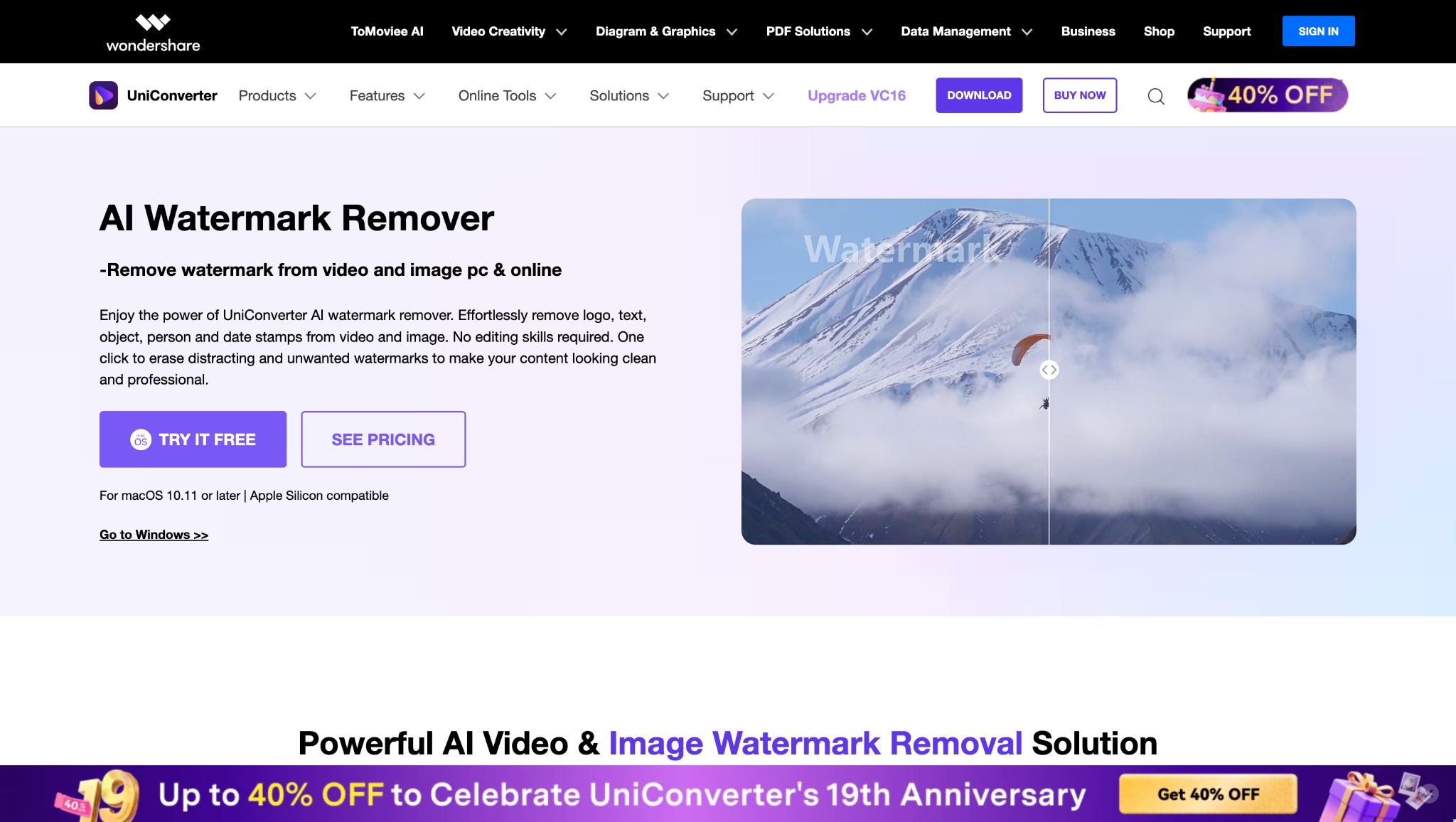Click the Upgrade VC16 link
Viewport: 1456px width, 822px height.
856,96
